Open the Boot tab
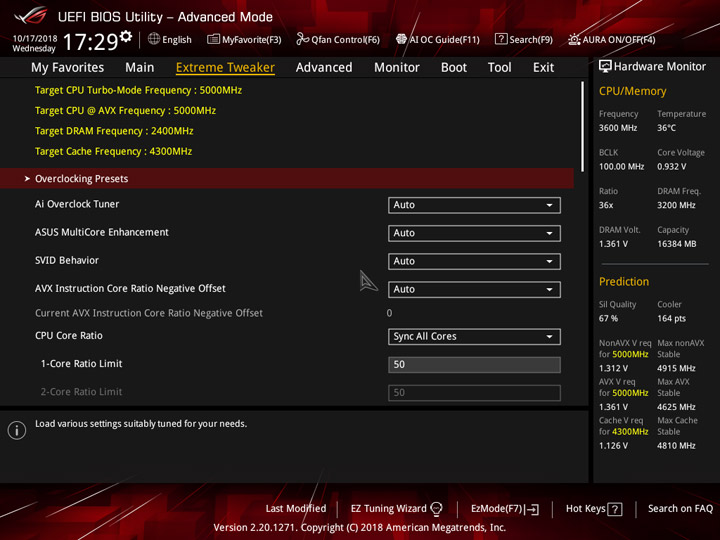The image size is (720, 540). [x=454, y=68]
